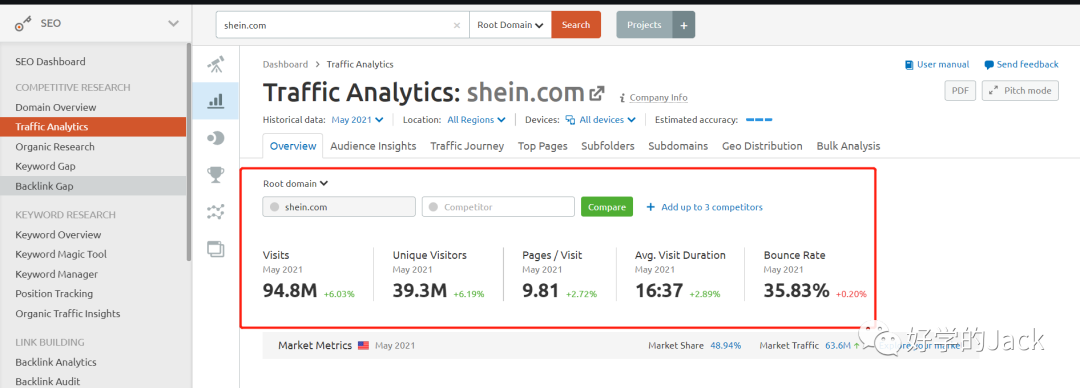Open the toggle-shaped icon in icon sidebar
1080x388 pixels.
[216, 139]
